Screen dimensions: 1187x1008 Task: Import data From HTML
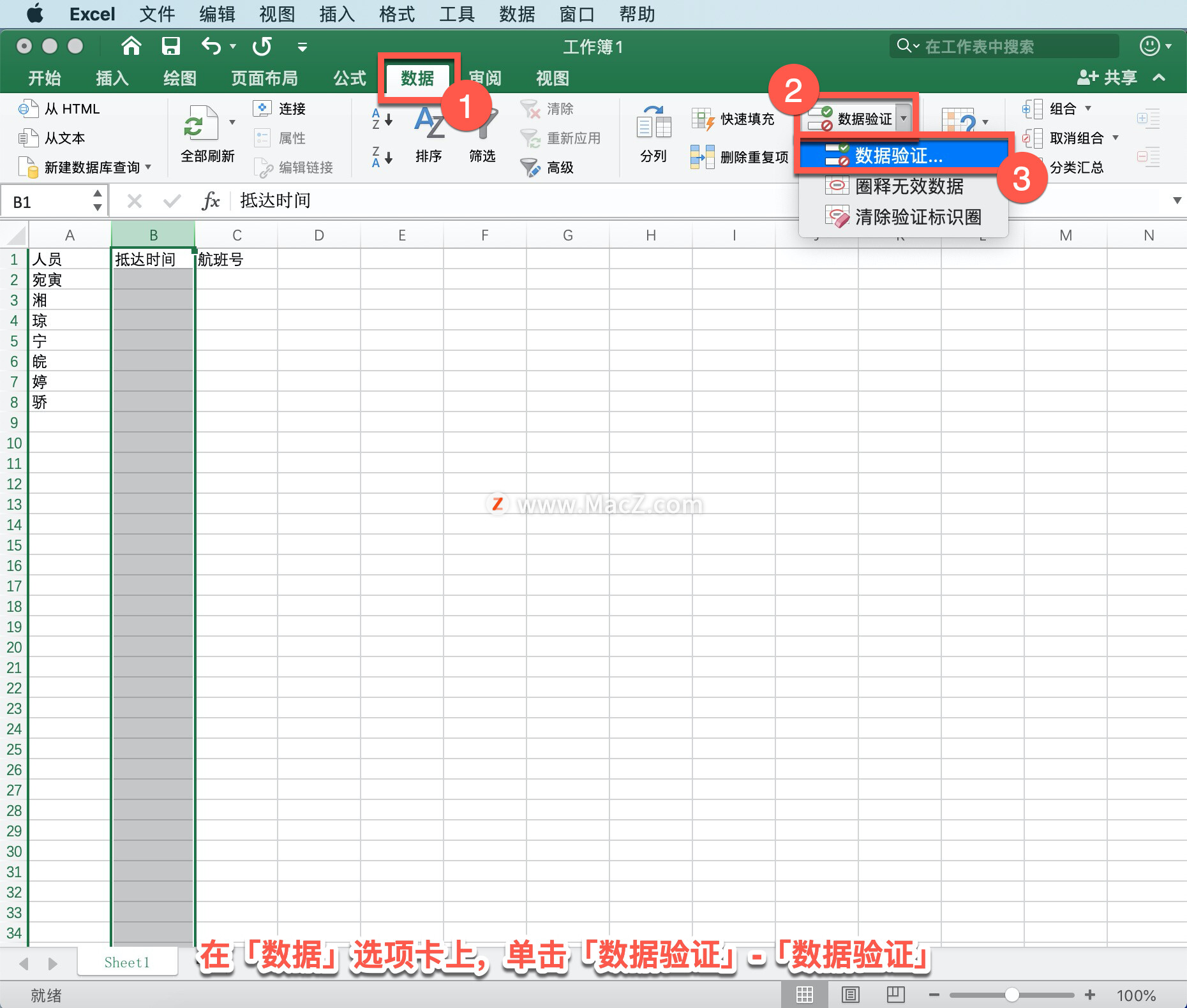tap(59, 108)
